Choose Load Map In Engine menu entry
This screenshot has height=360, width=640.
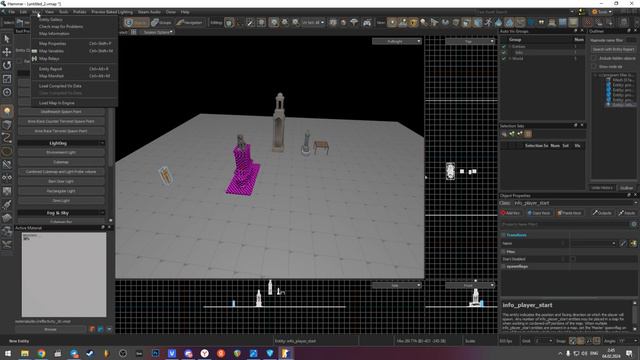point(74,103)
